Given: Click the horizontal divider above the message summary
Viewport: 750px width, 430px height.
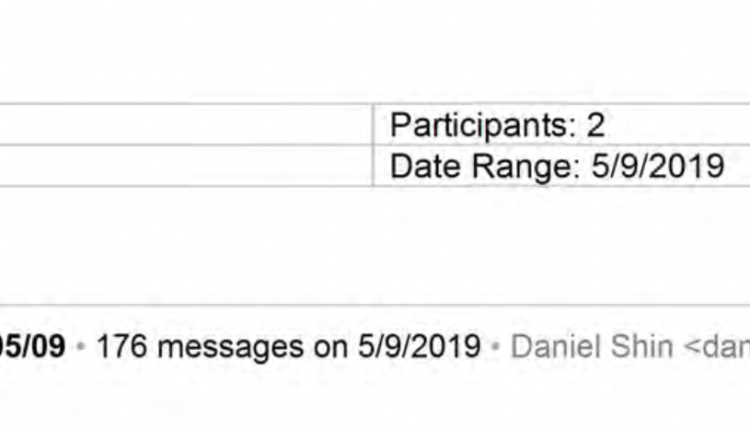Looking at the screenshot, I should (375, 305).
